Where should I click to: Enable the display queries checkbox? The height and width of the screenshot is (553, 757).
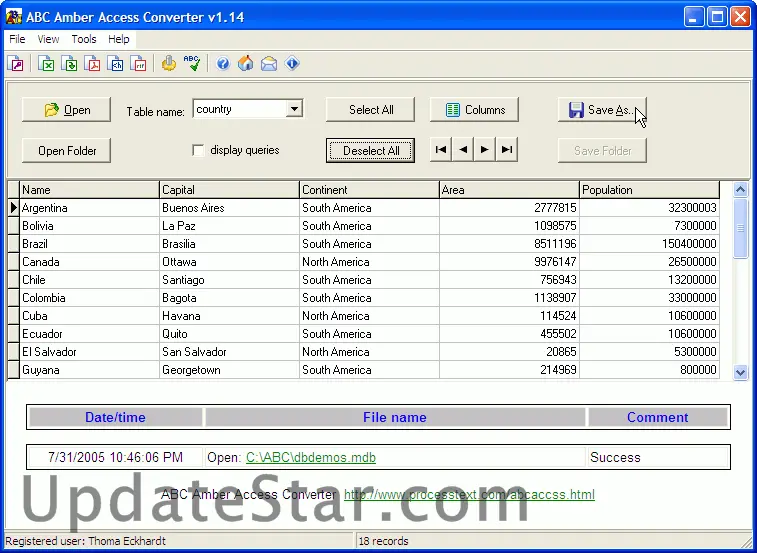pos(198,151)
